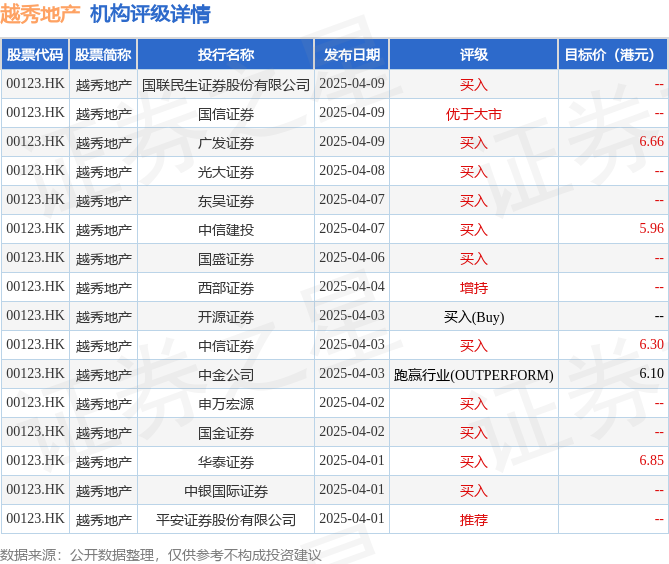
Task: Select the 国盛证券 cell
Action: (226, 259)
